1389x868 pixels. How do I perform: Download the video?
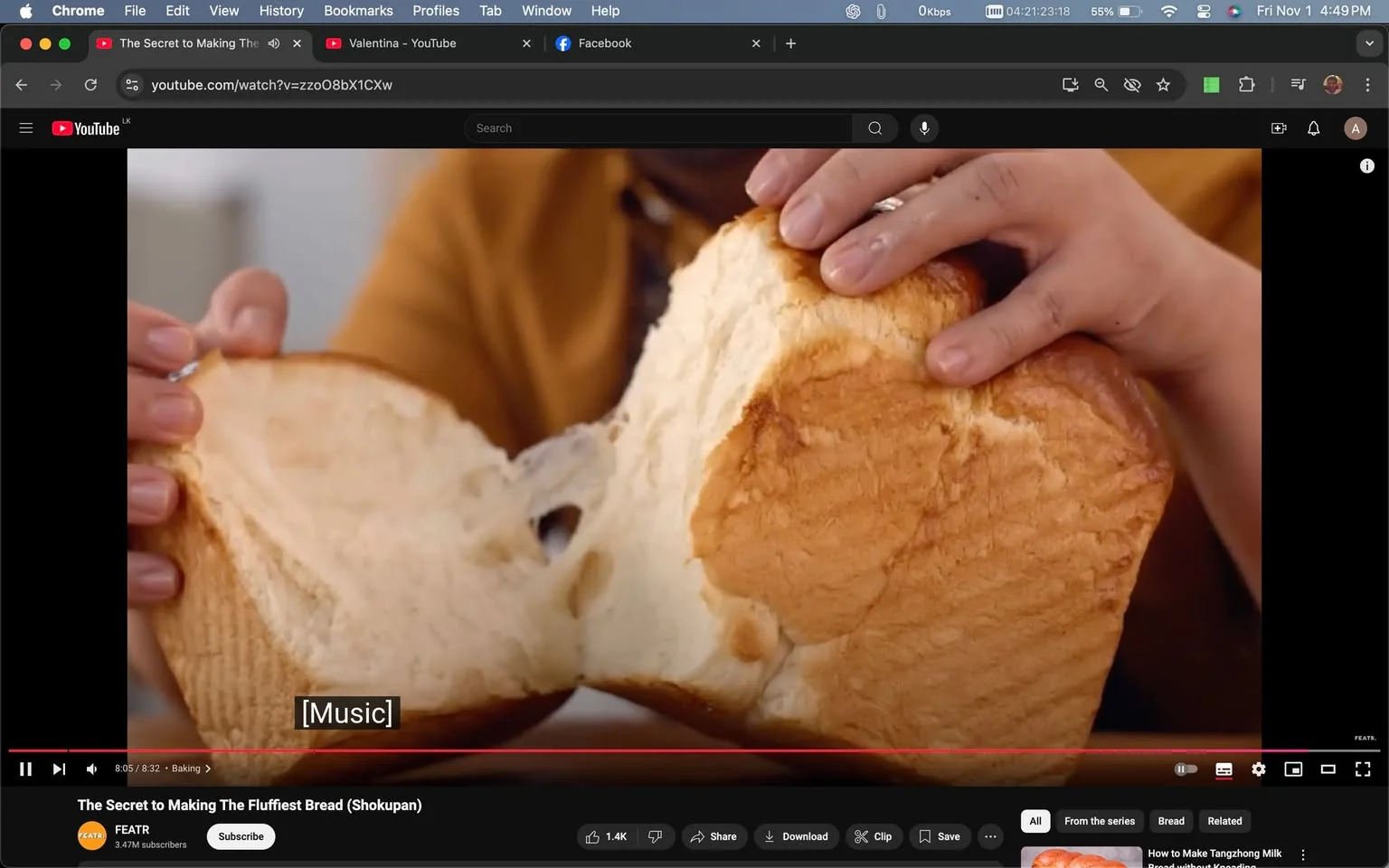click(797, 836)
